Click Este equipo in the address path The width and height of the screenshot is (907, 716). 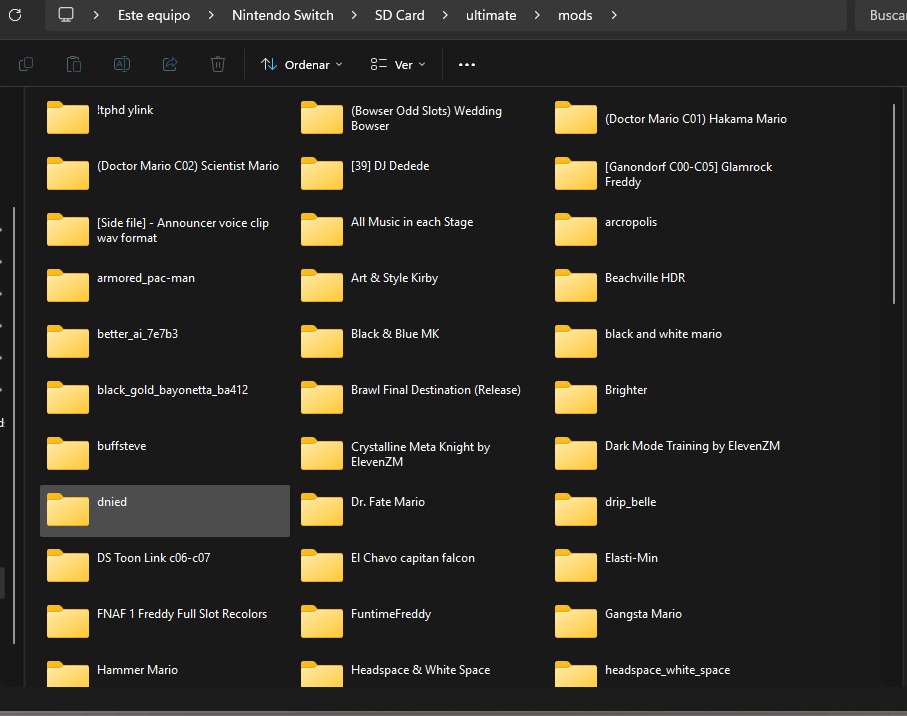tap(153, 15)
